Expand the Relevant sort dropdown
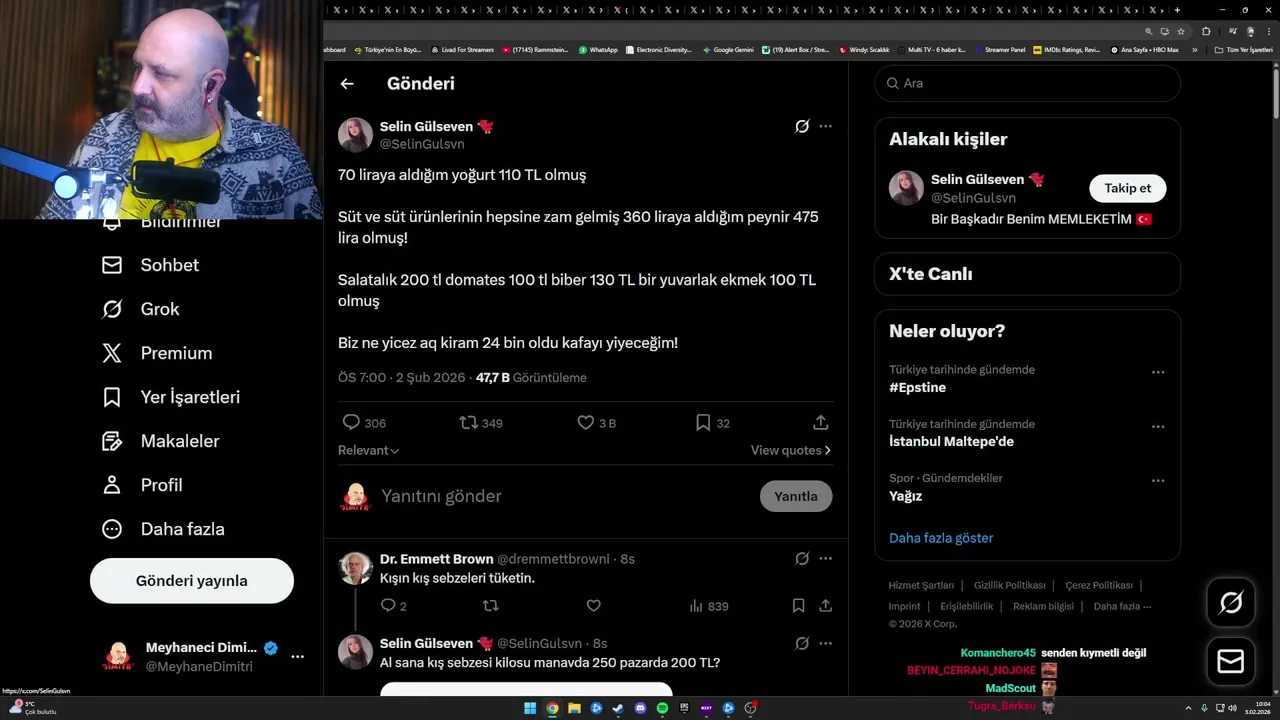The image size is (1280, 720). coord(368,450)
